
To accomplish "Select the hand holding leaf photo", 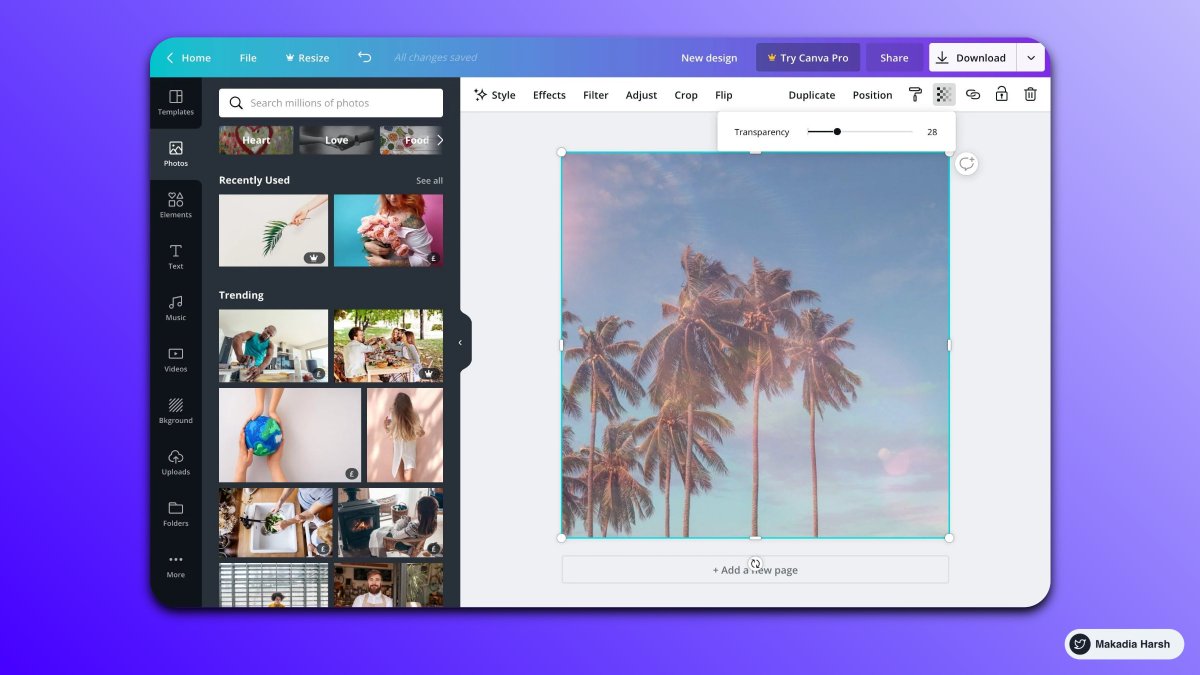I will [x=273, y=231].
